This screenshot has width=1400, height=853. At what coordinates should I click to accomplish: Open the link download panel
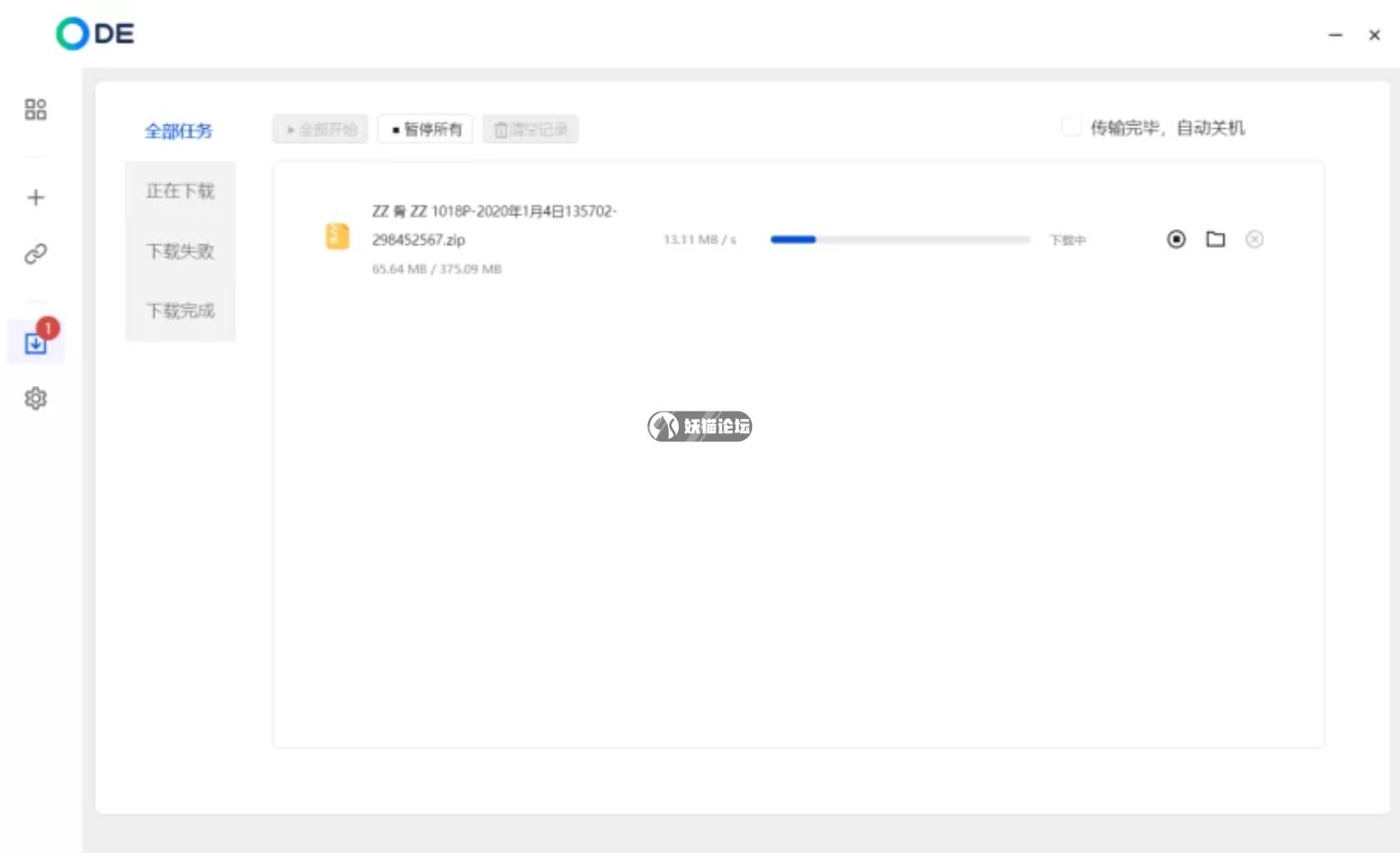pos(35,254)
